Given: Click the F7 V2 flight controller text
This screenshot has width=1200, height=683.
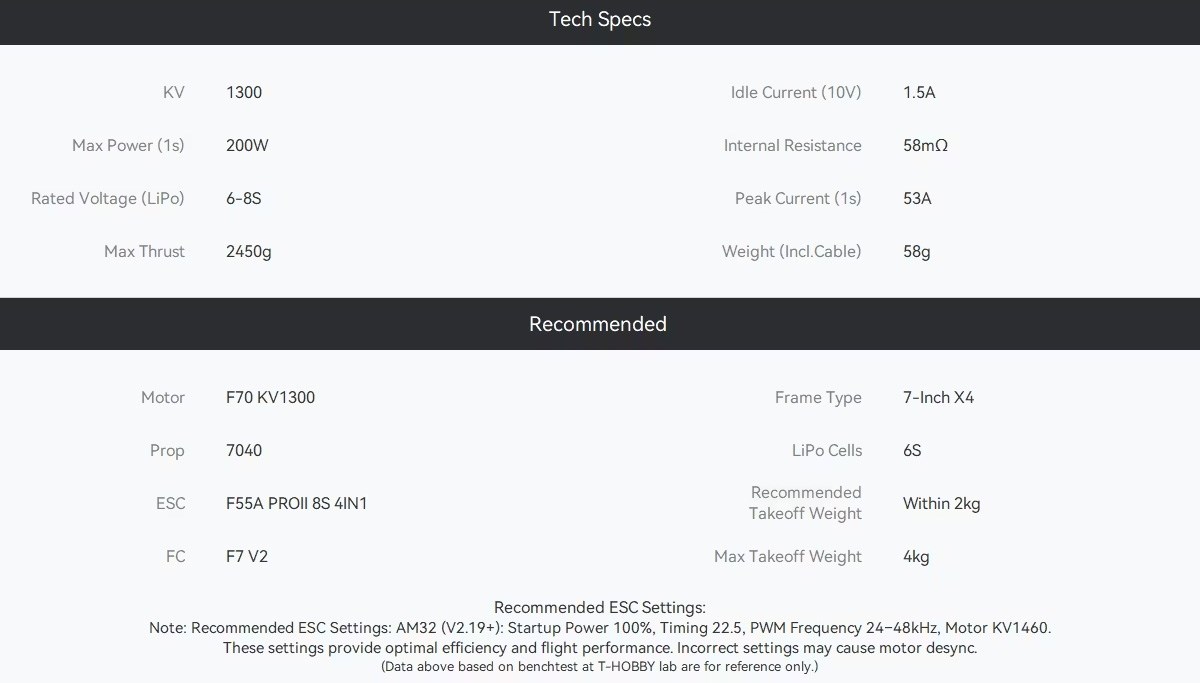Looking at the screenshot, I should [247, 556].
